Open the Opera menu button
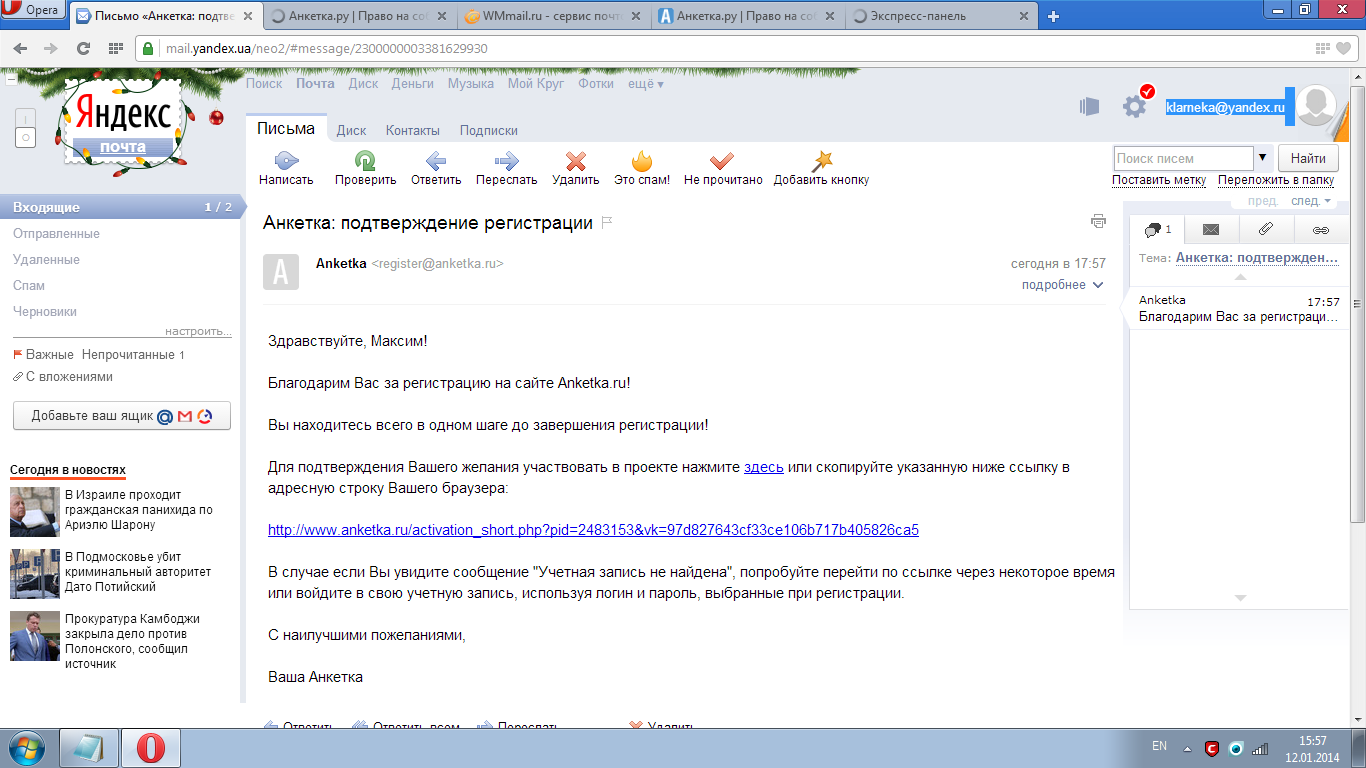Viewport: 1366px width, 768px height. [32, 11]
